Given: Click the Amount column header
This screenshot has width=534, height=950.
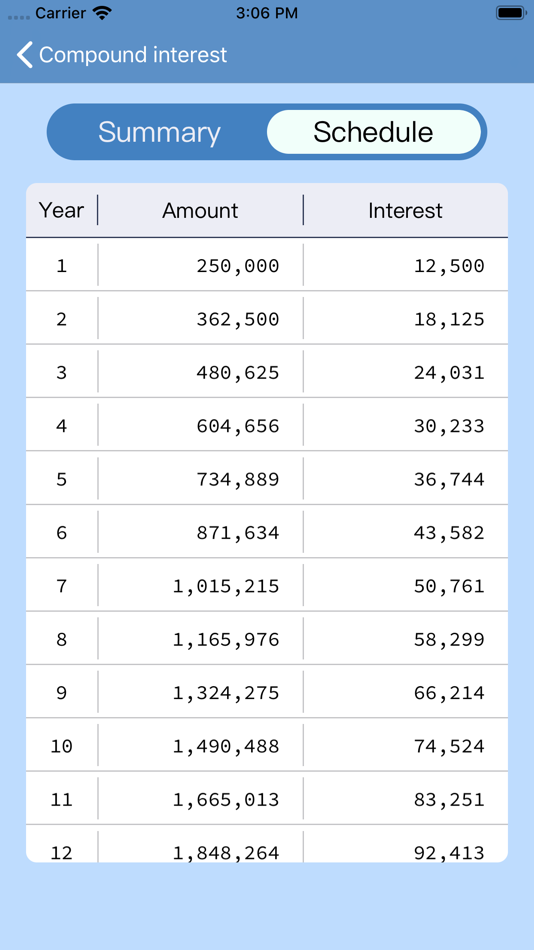Looking at the screenshot, I should pos(200,210).
